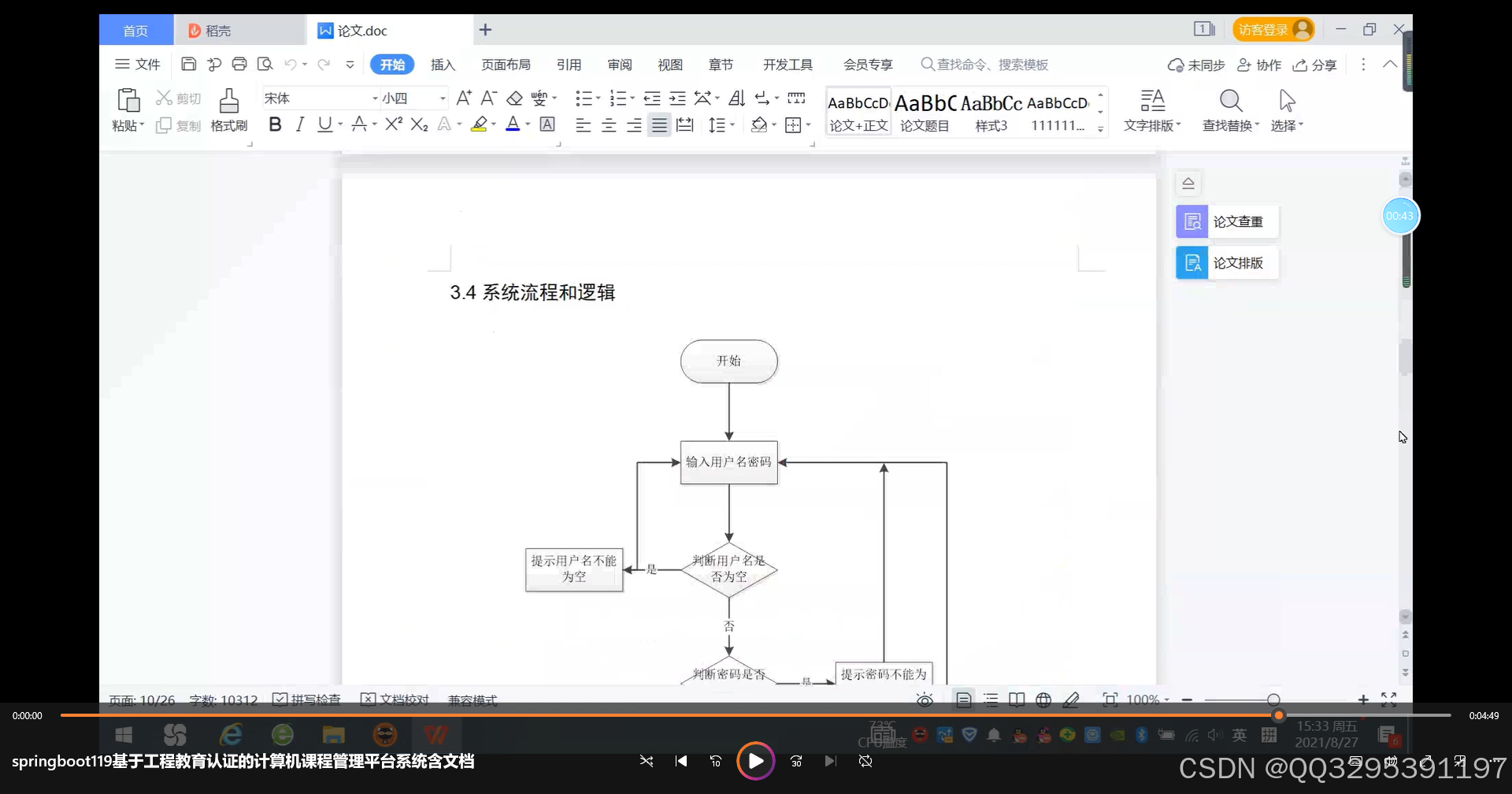Click the Print icon
Screen dimensions: 1512x794
click(x=239, y=65)
